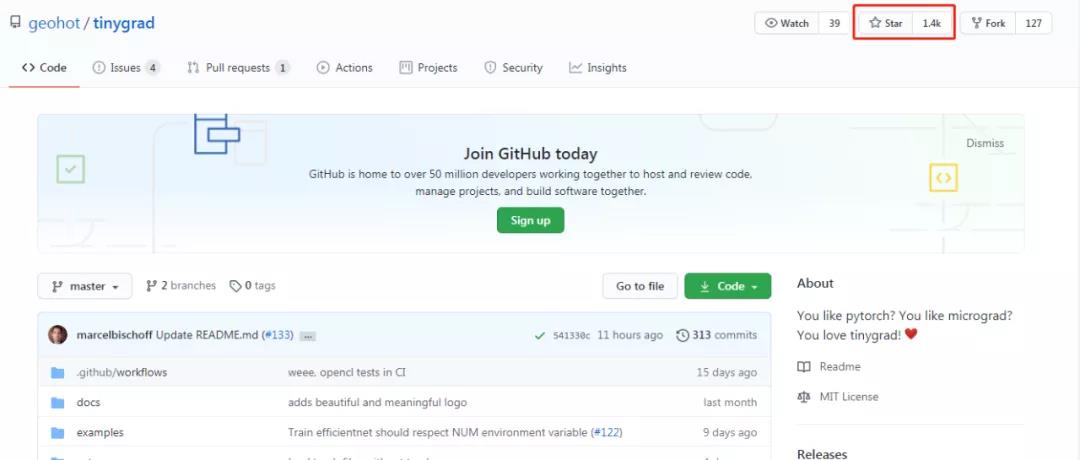
Task: Click the 1.4k stargazers count
Action: [932, 23]
